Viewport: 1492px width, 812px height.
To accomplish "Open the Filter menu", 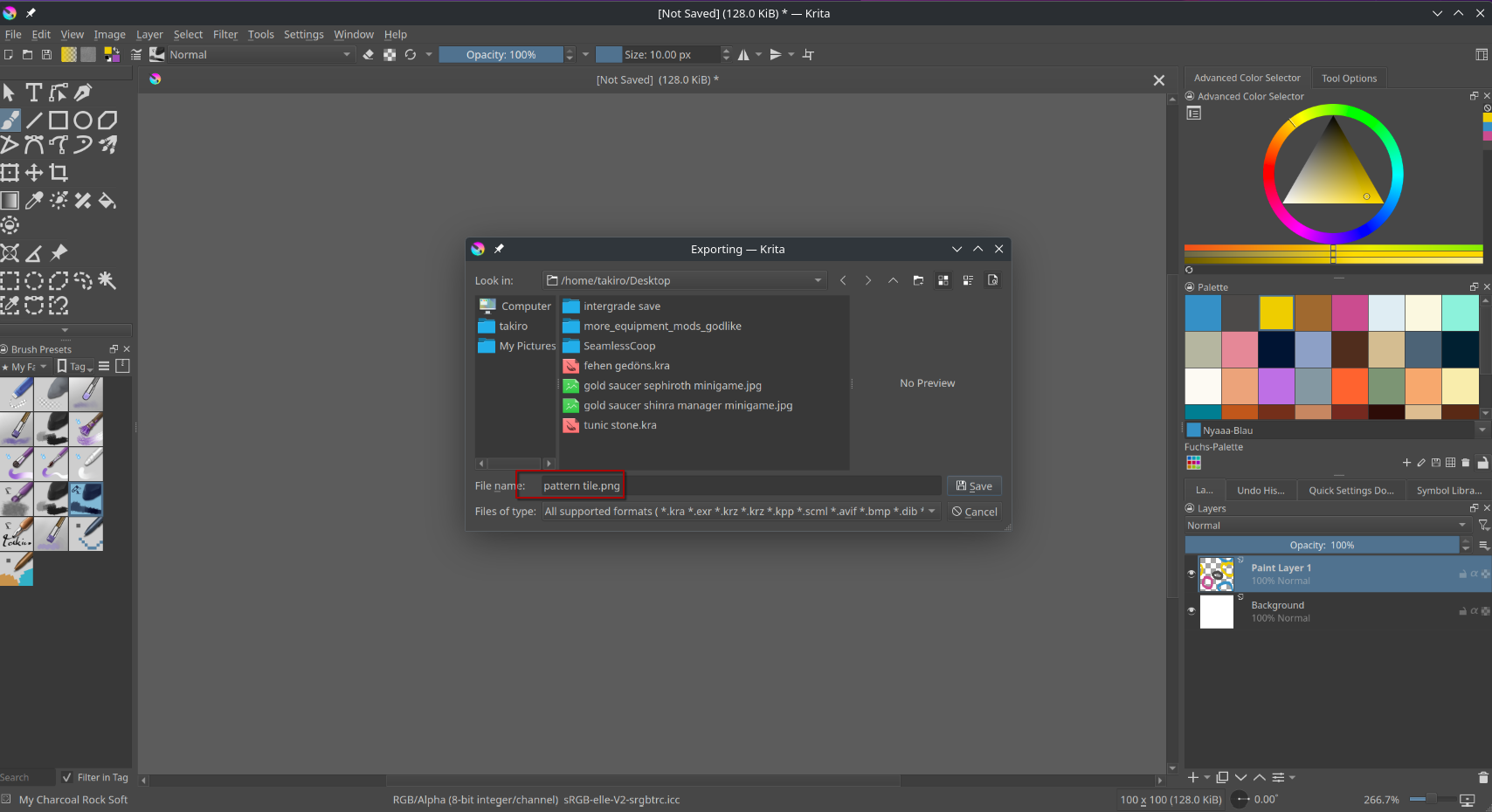I will coord(225,34).
